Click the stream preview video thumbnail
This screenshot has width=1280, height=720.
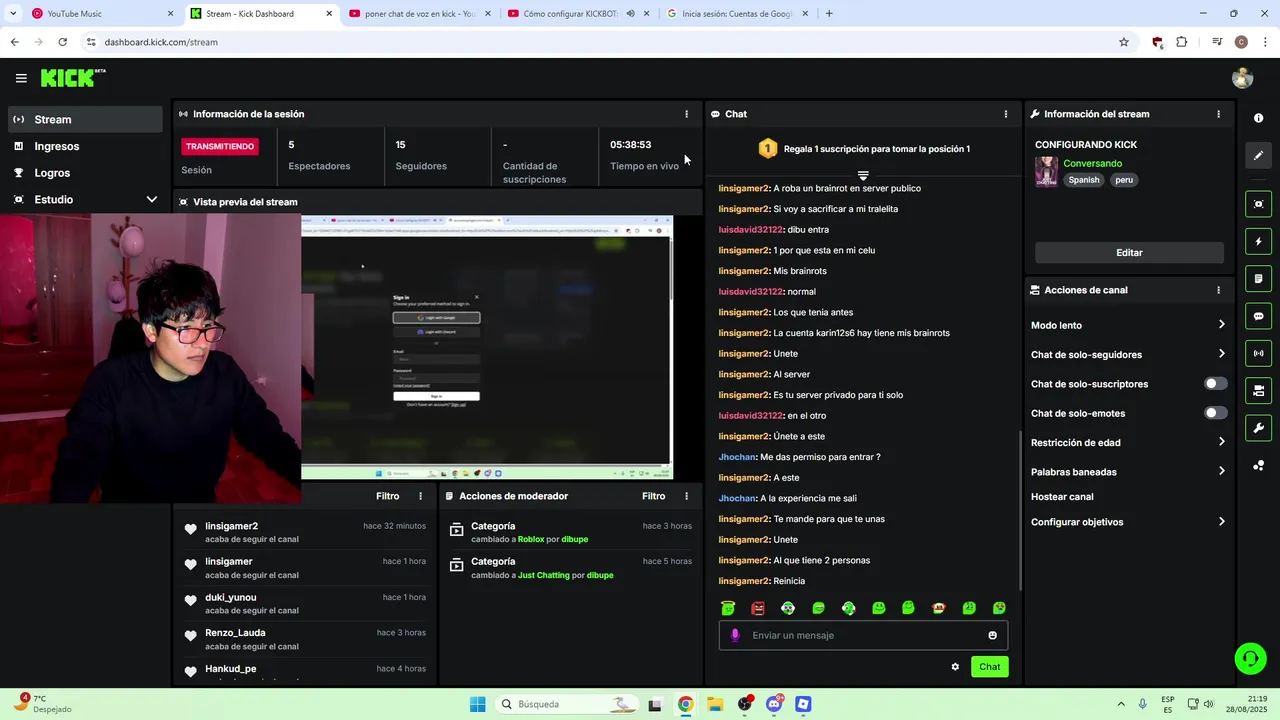click(x=487, y=347)
